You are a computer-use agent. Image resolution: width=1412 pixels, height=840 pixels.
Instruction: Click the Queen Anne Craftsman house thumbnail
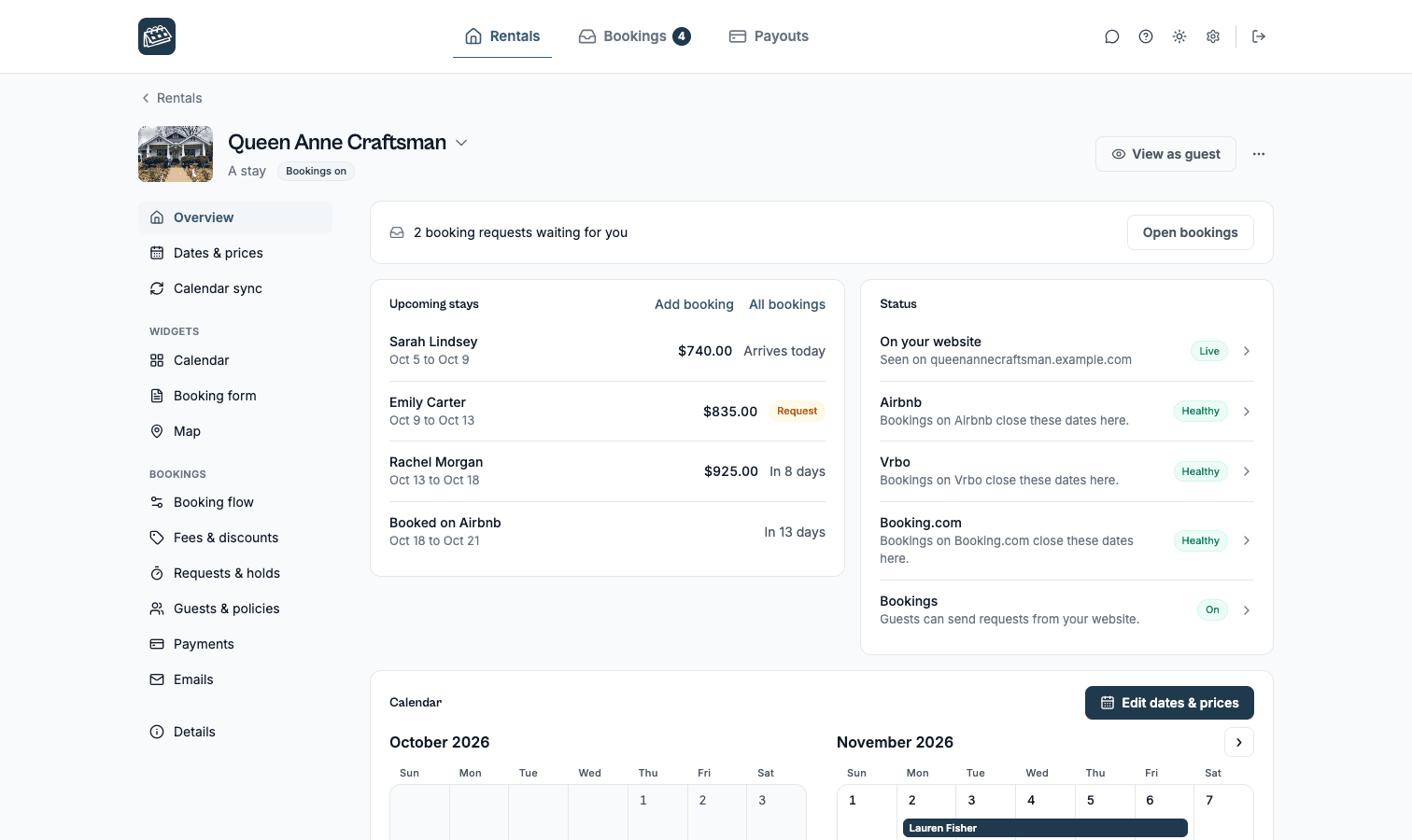pyautogui.click(x=176, y=154)
